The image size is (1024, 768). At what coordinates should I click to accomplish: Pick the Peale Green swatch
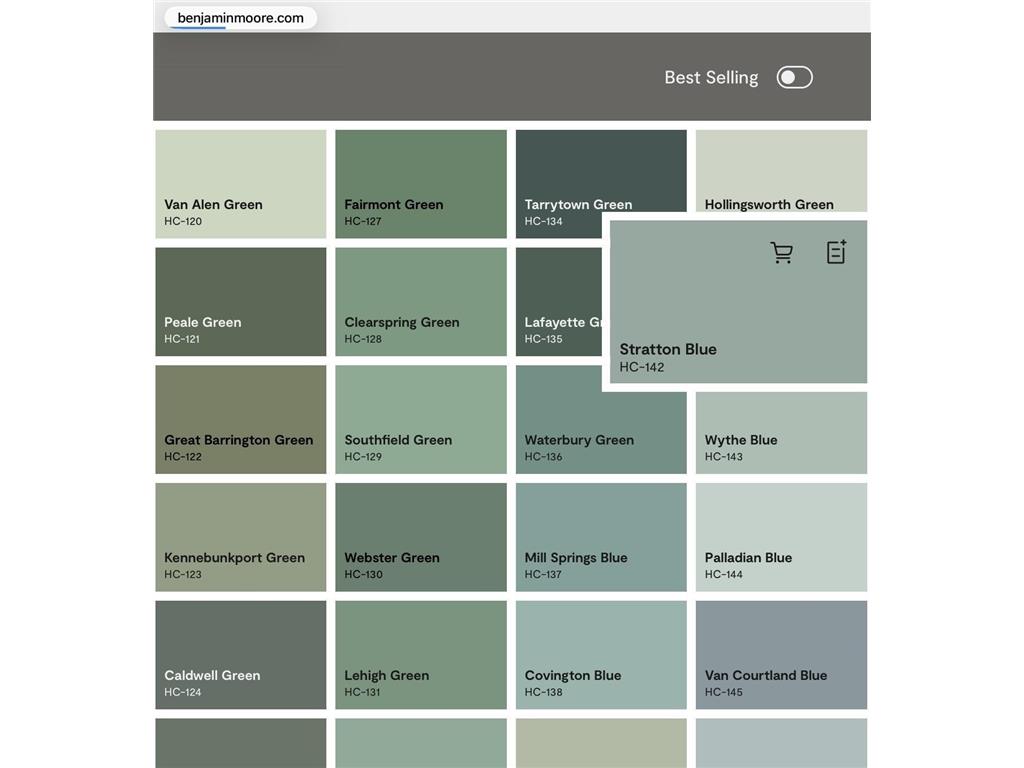(240, 302)
